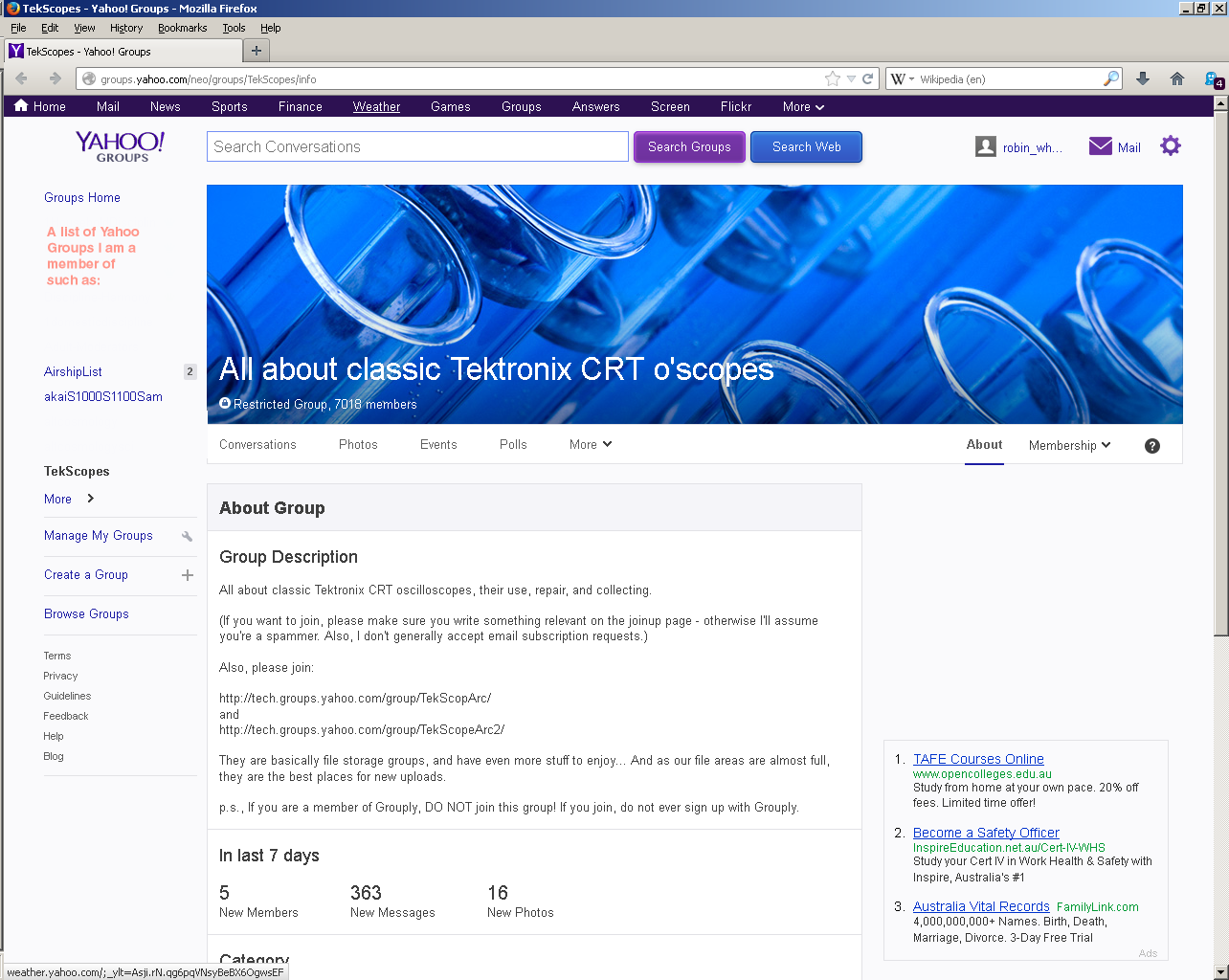
Task: Click the search magnifier in Wikipedia search box
Action: pos(1110,78)
